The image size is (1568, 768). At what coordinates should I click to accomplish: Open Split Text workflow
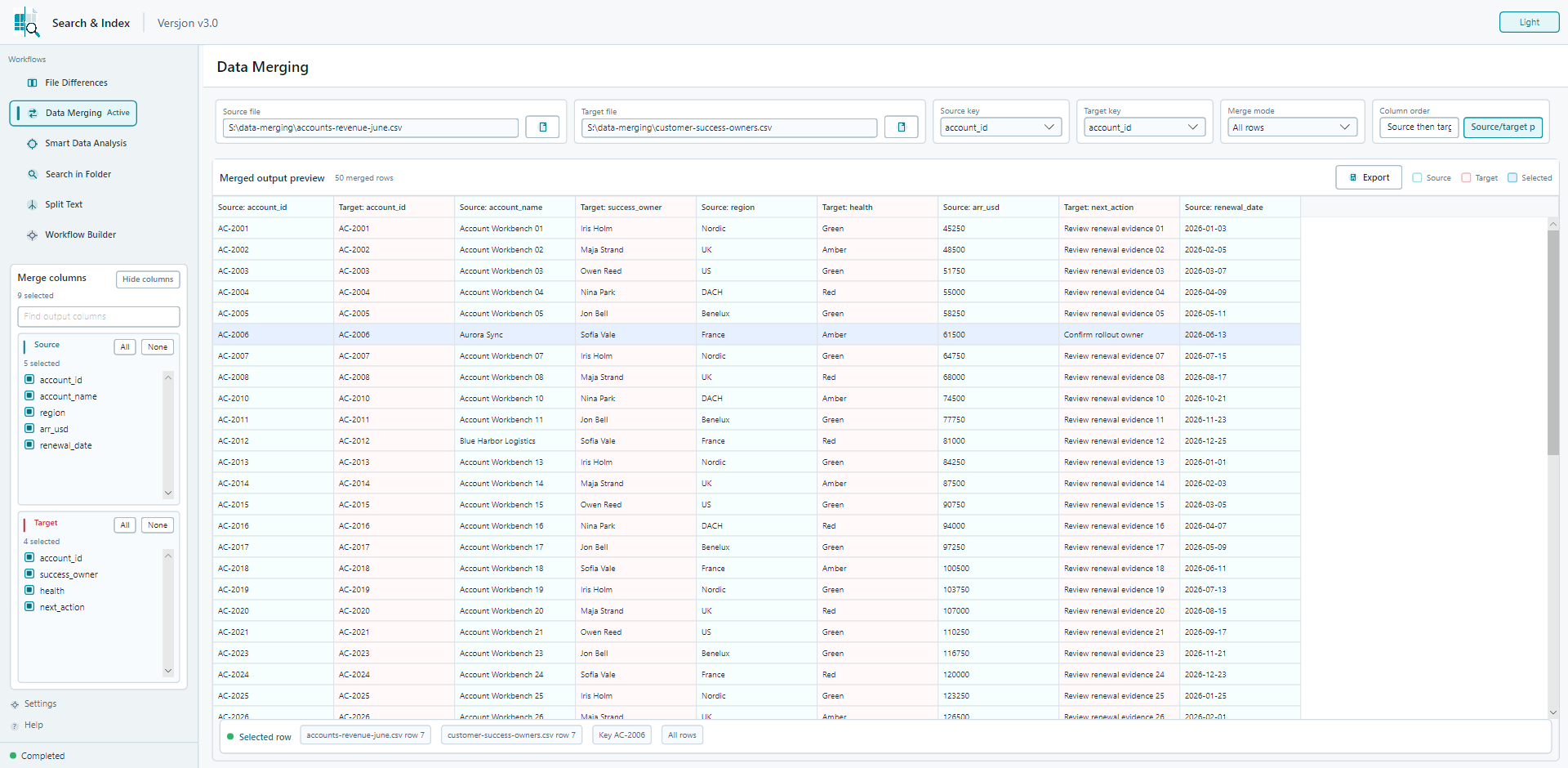coord(64,204)
